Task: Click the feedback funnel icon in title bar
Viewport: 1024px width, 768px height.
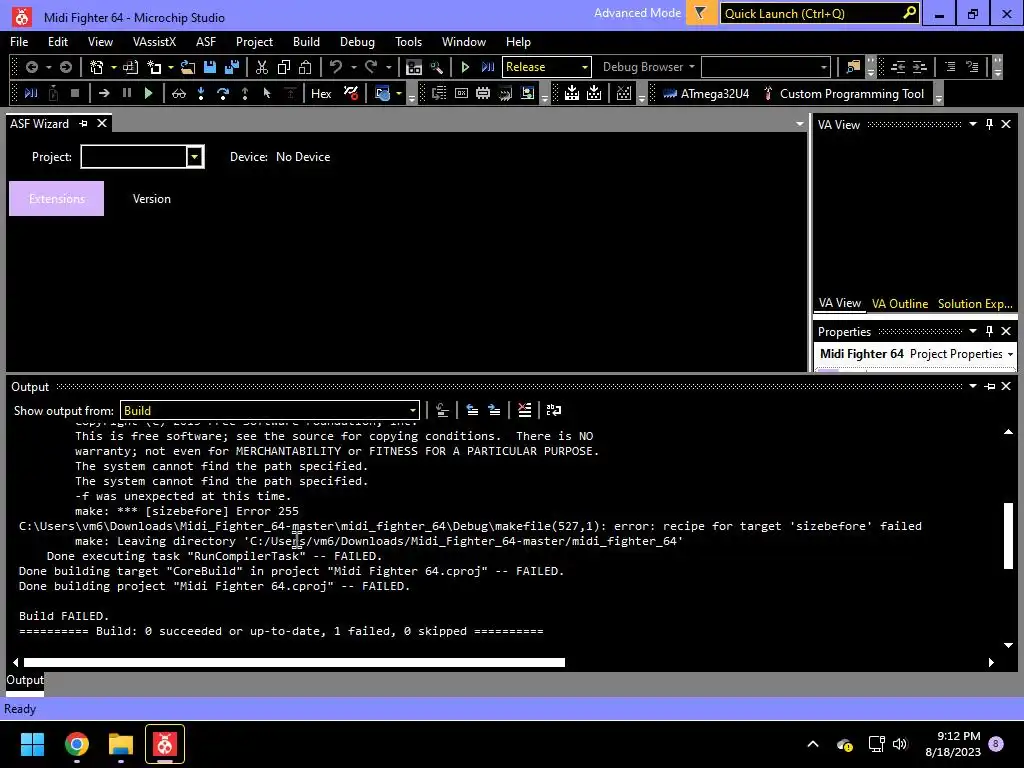Action: coord(701,13)
